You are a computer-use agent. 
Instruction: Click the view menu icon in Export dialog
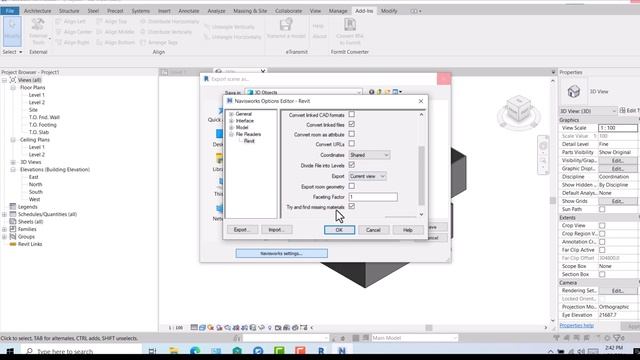click(x=397, y=92)
